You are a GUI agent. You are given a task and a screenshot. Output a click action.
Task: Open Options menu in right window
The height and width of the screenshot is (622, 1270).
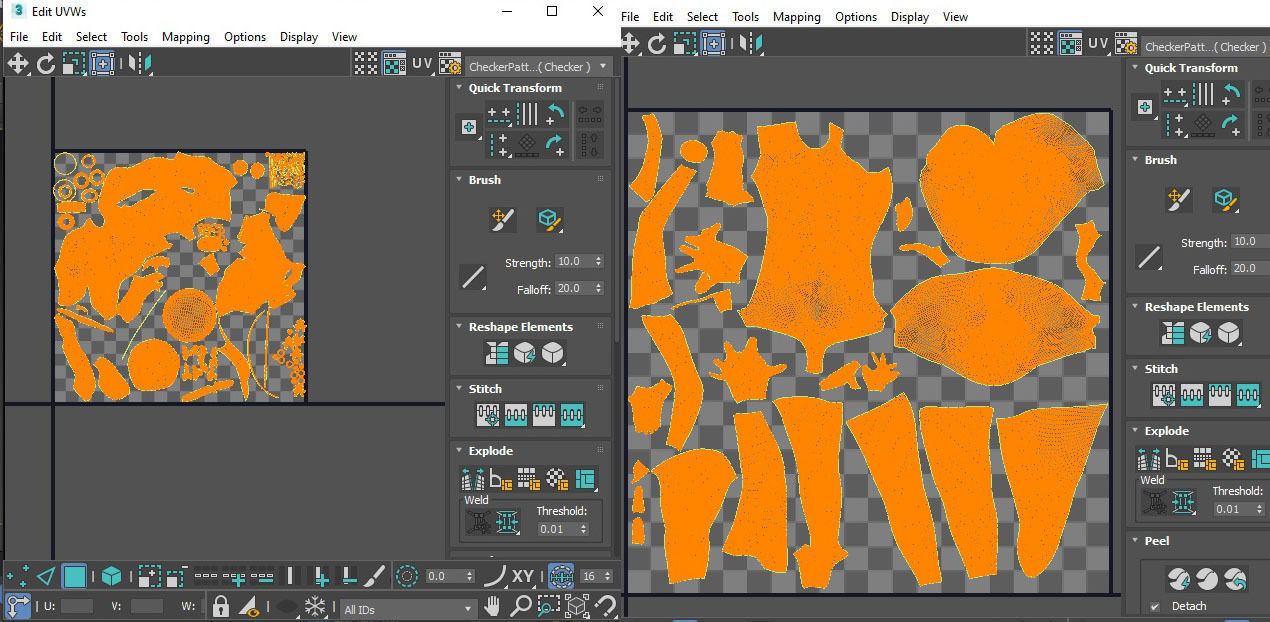pyautogui.click(x=856, y=17)
